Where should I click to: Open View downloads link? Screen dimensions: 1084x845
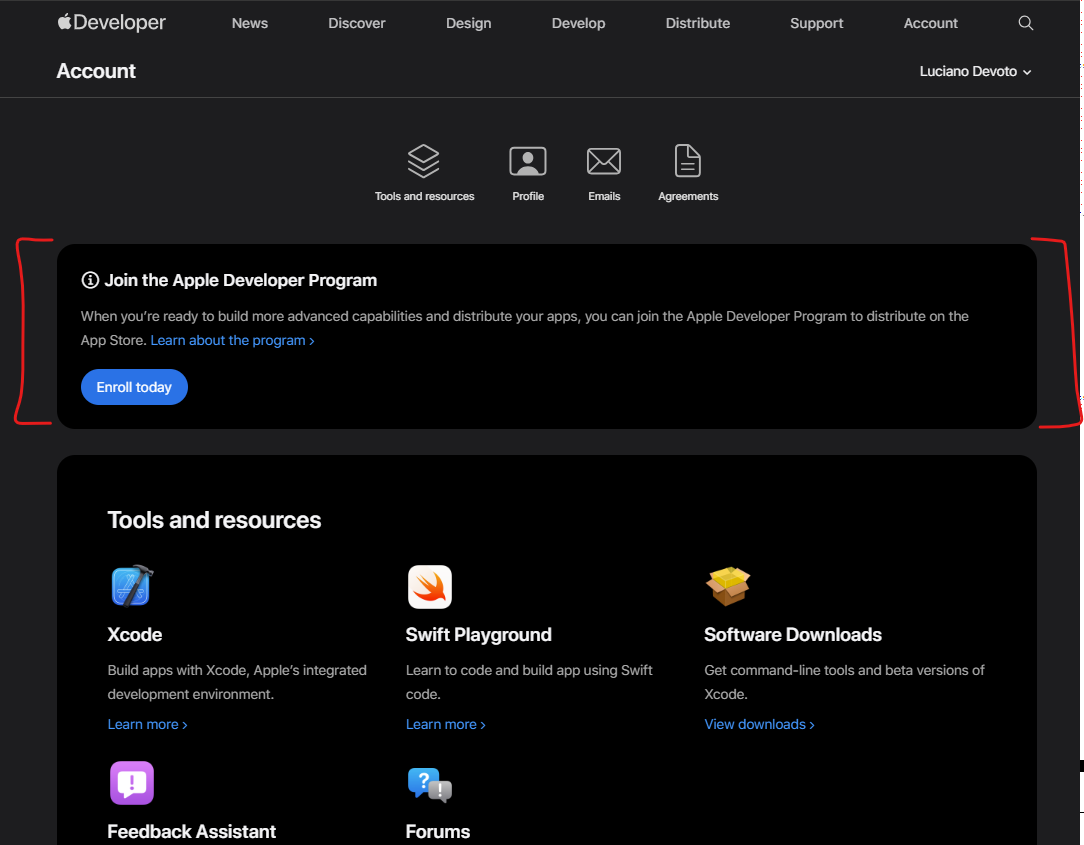tap(759, 725)
